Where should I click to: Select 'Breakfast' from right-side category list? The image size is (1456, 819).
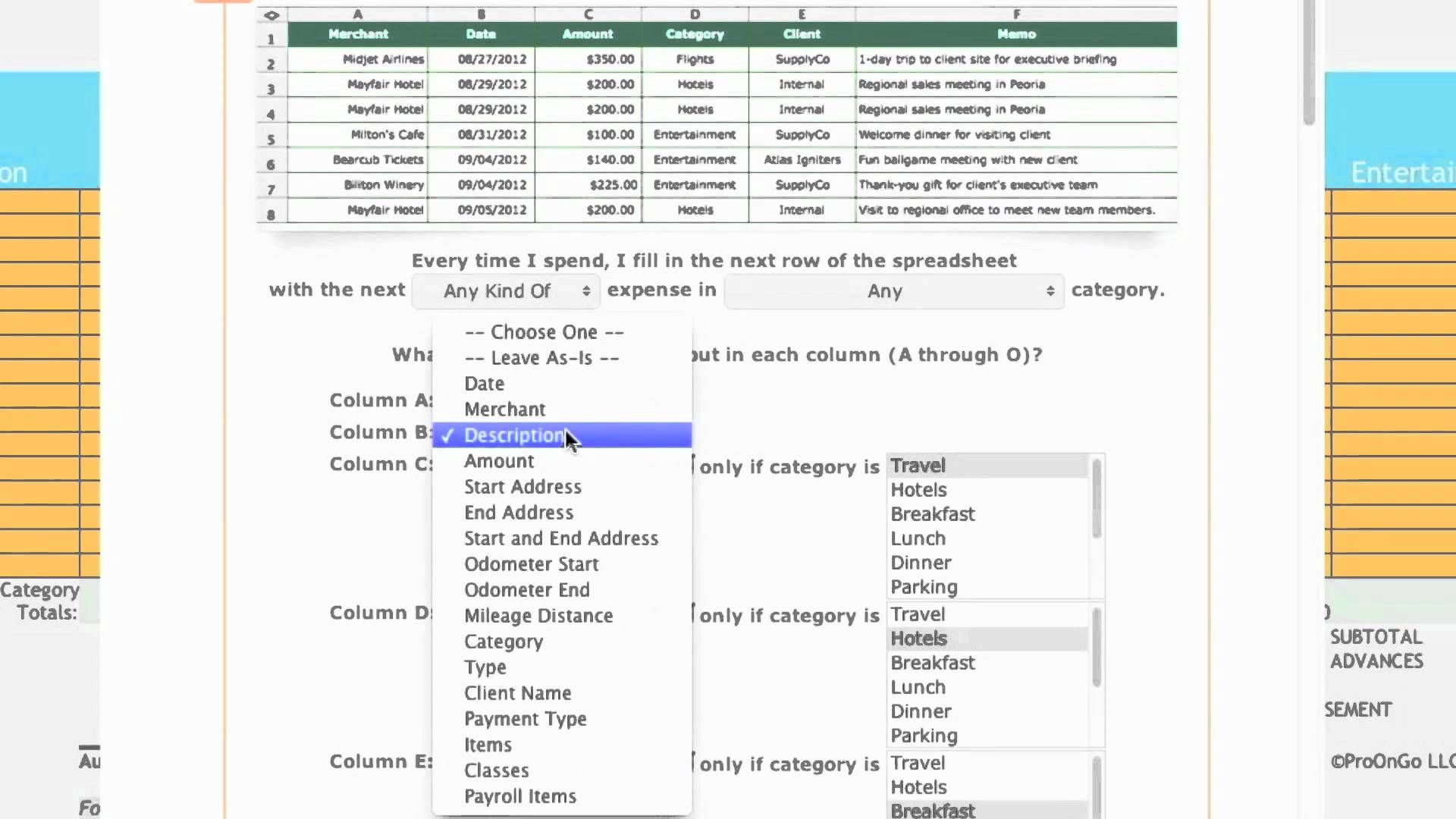pyautogui.click(x=930, y=513)
